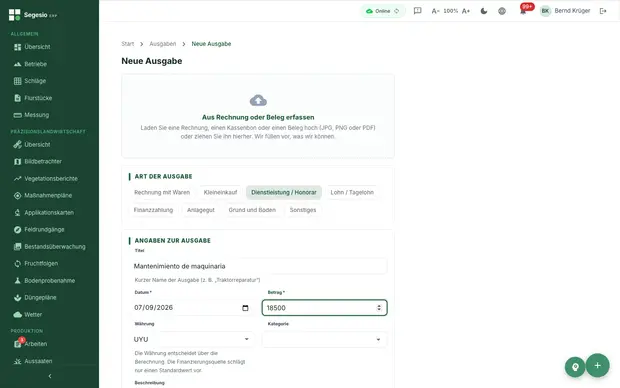Screen dimensions: 620x388
Task: Open feedback chat icon in header
Action: (417, 11)
